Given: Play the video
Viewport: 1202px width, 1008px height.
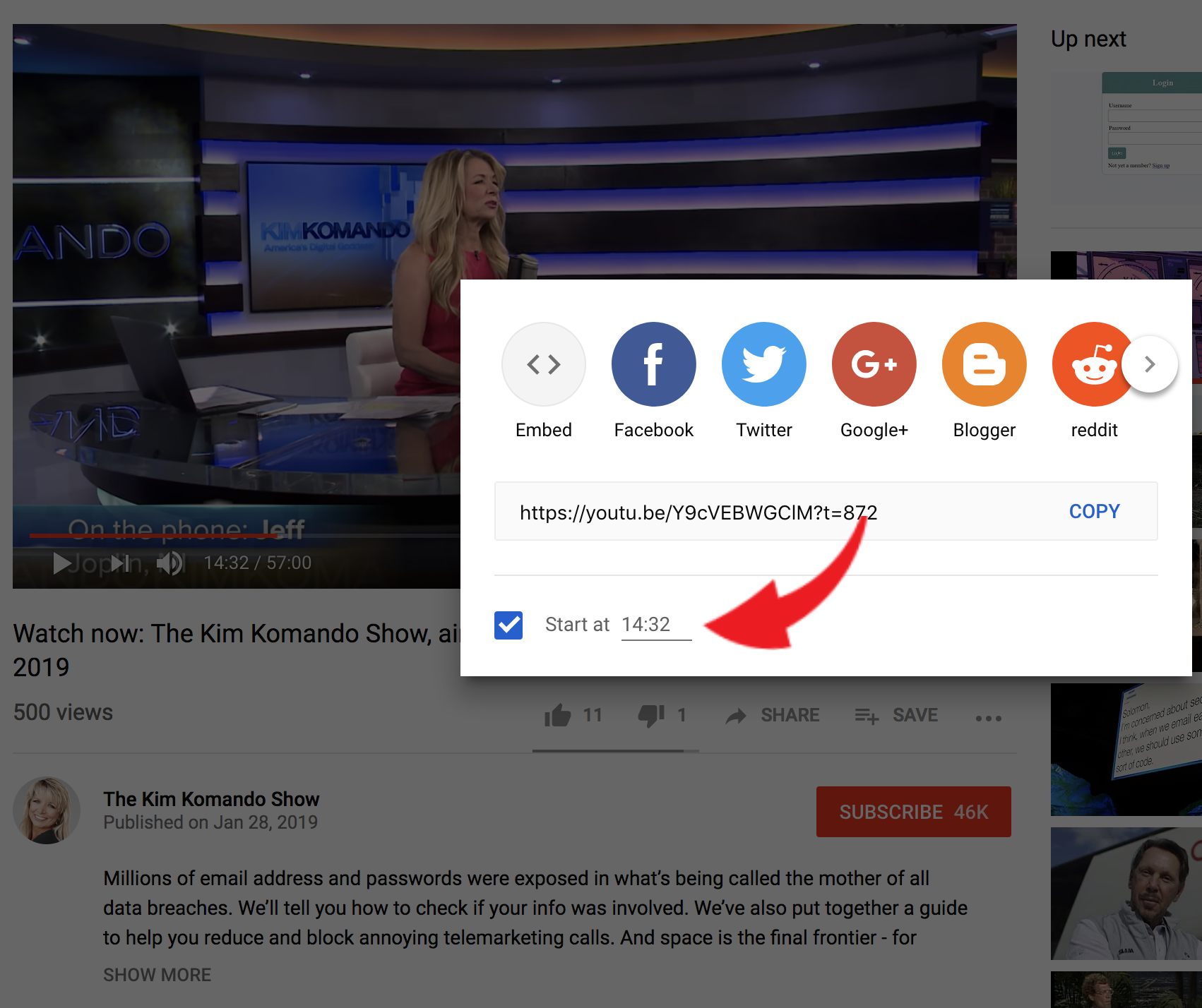Looking at the screenshot, I should [x=62, y=563].
